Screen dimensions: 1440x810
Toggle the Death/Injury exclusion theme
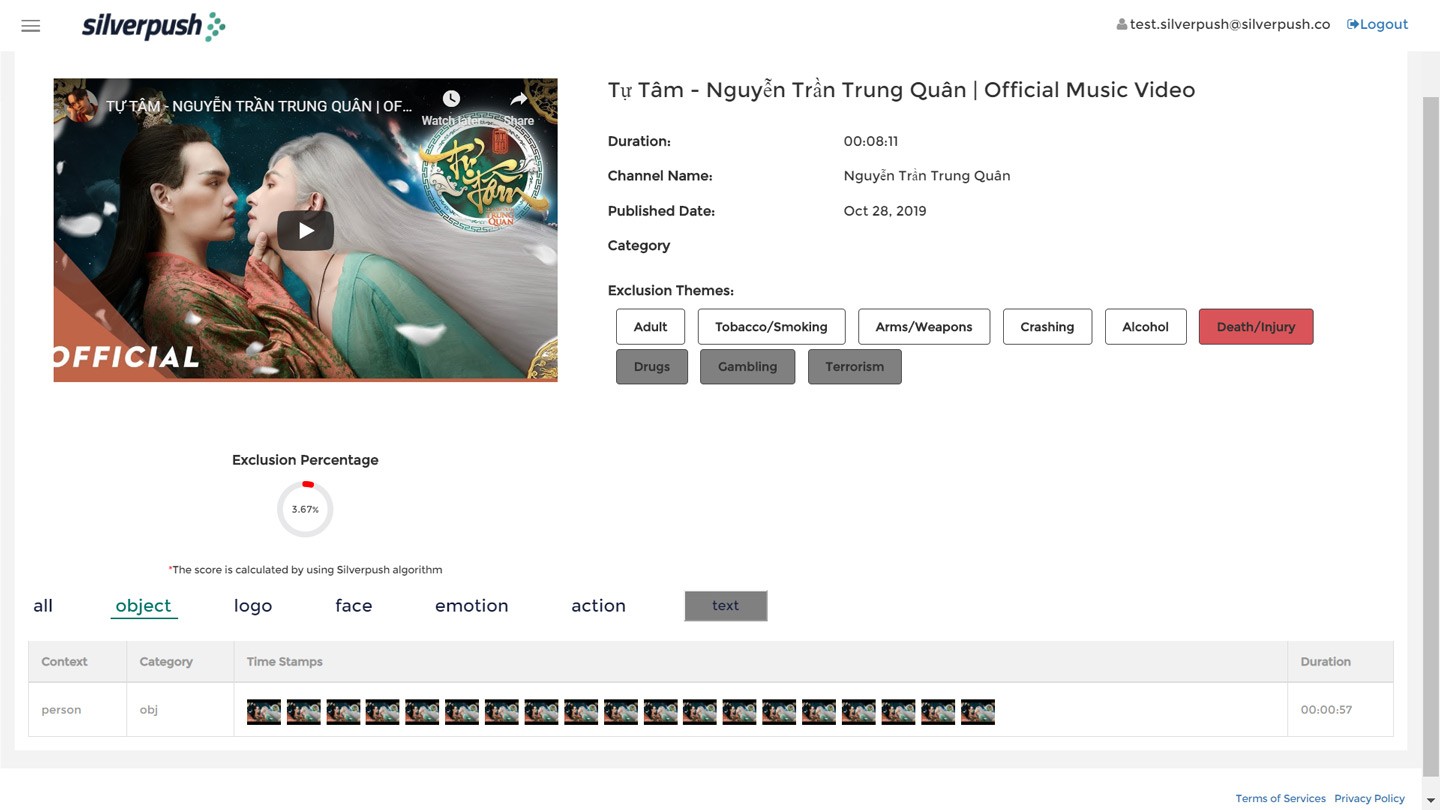(x=1256, y=327)
